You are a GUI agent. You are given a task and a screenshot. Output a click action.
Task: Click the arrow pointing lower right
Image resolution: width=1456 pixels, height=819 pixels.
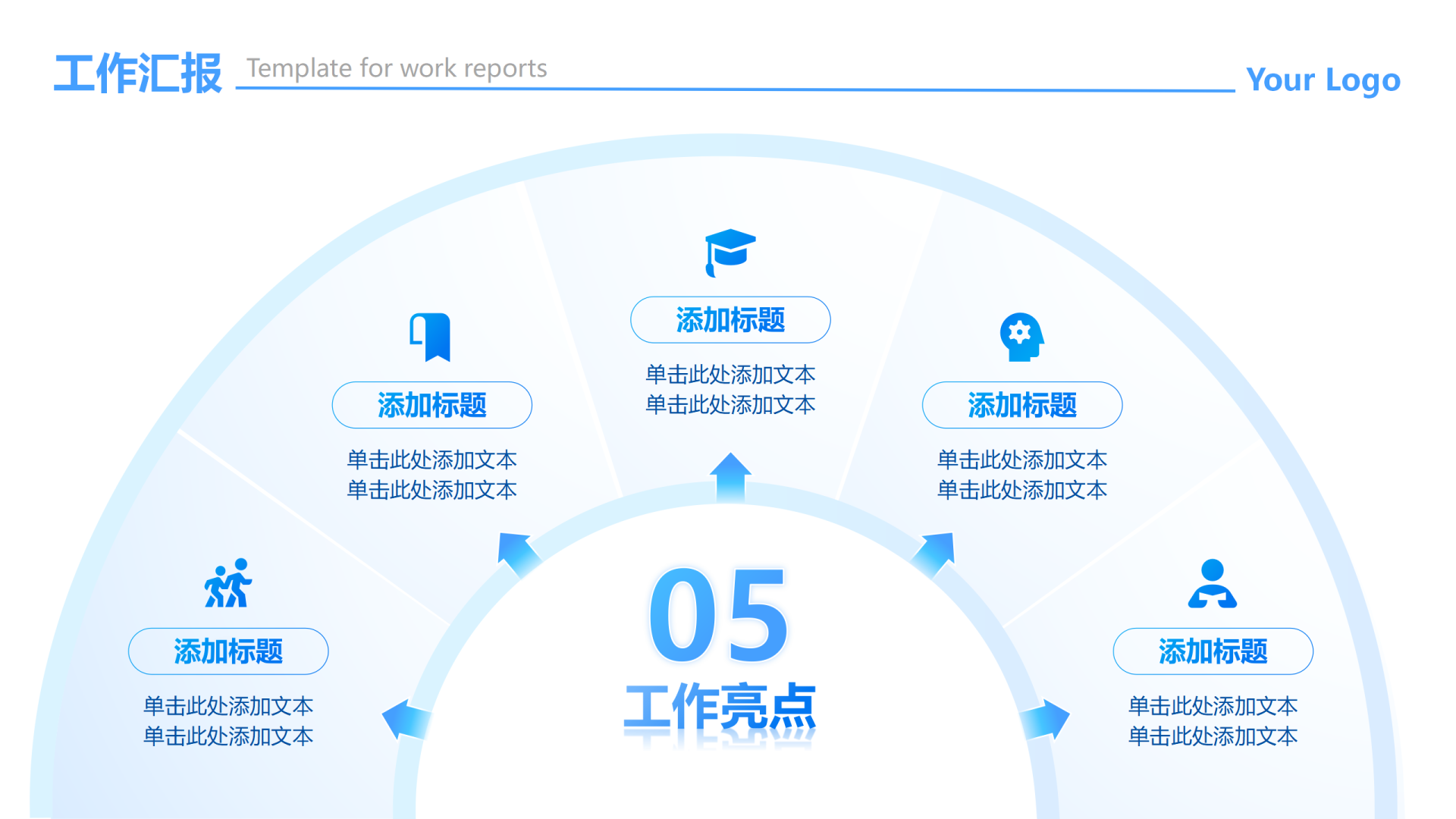point(1046,719)
